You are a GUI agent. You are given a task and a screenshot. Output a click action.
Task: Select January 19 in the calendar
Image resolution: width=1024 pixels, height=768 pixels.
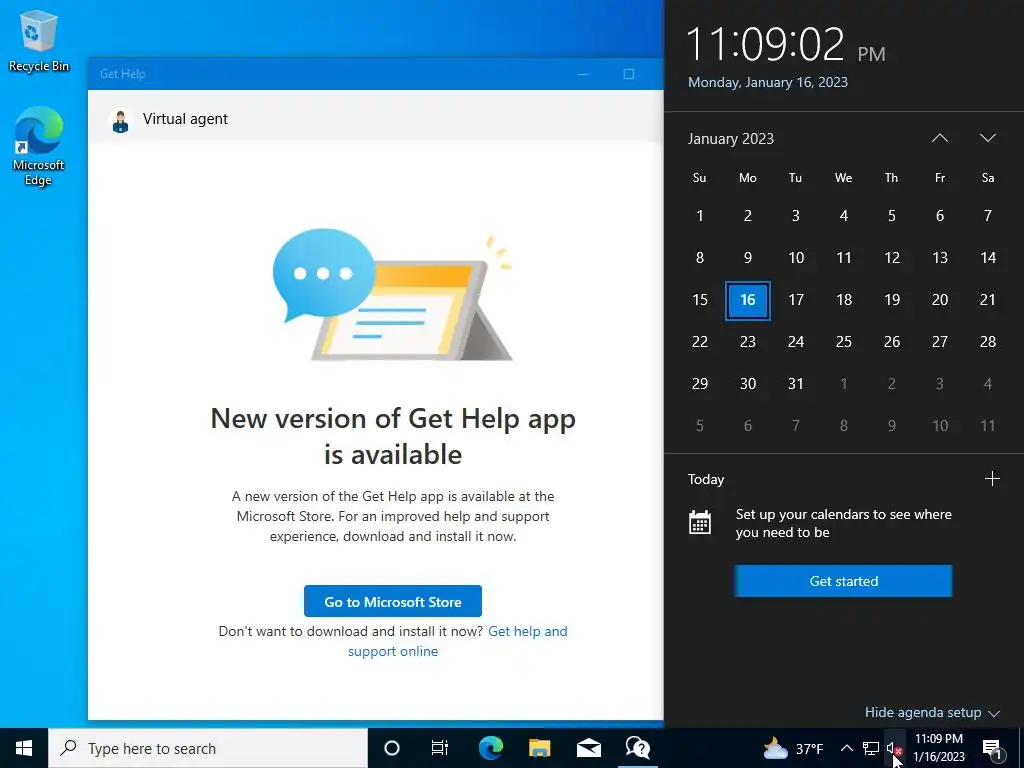pyautogui.click(x=891, y=300)
